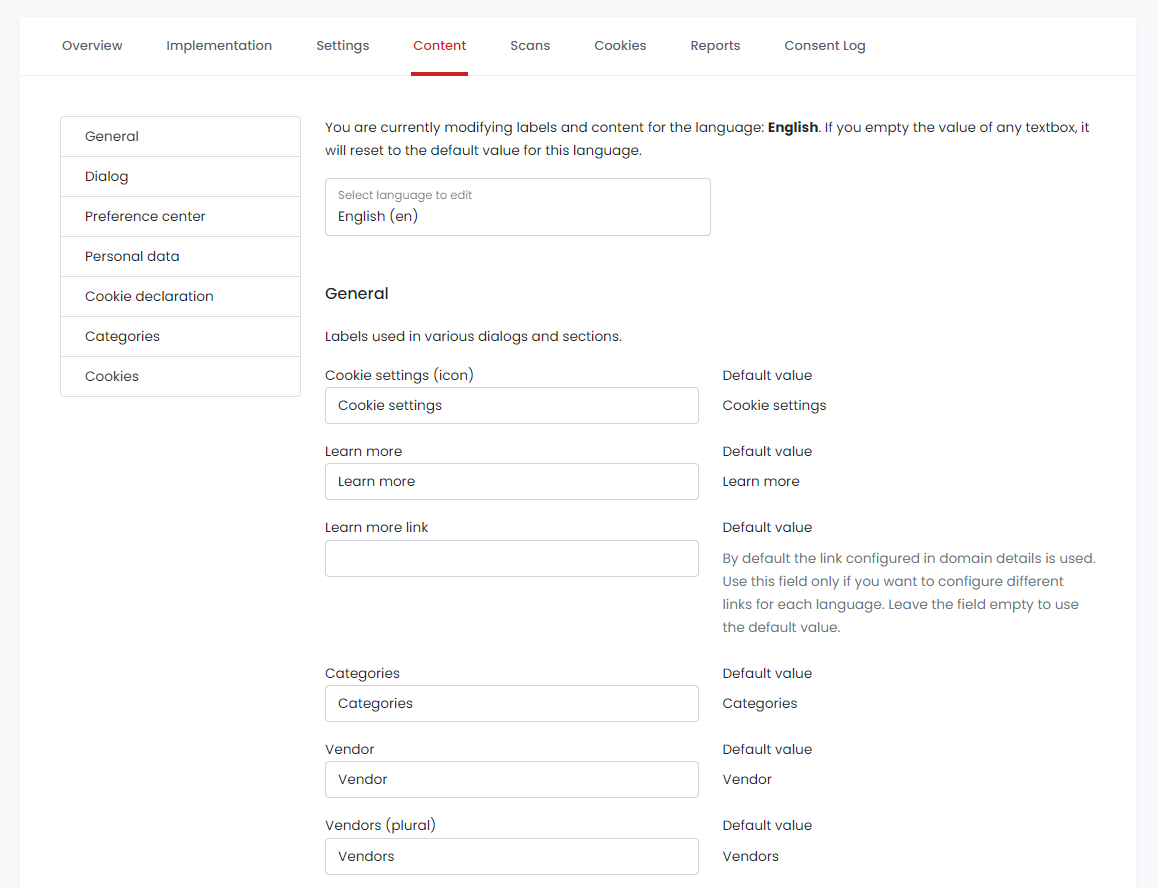Open the language selection dropdown
The image size is (1159, 888).
click(x=517, y=207)
